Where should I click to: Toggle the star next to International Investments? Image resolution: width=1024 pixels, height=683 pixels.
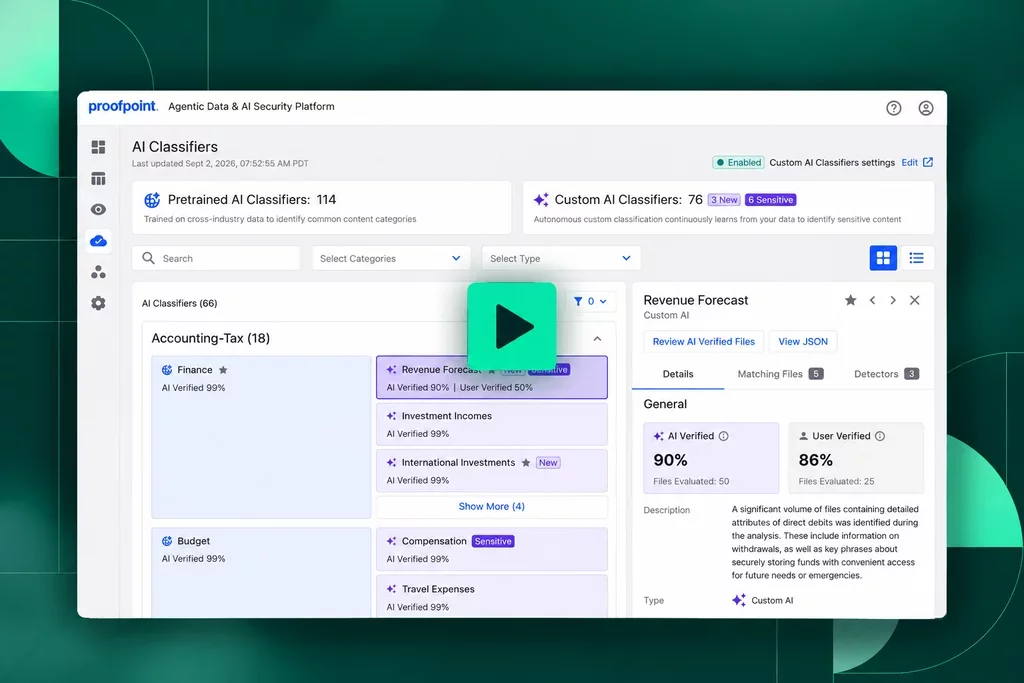pyautogui.click(x=526, y=463)
